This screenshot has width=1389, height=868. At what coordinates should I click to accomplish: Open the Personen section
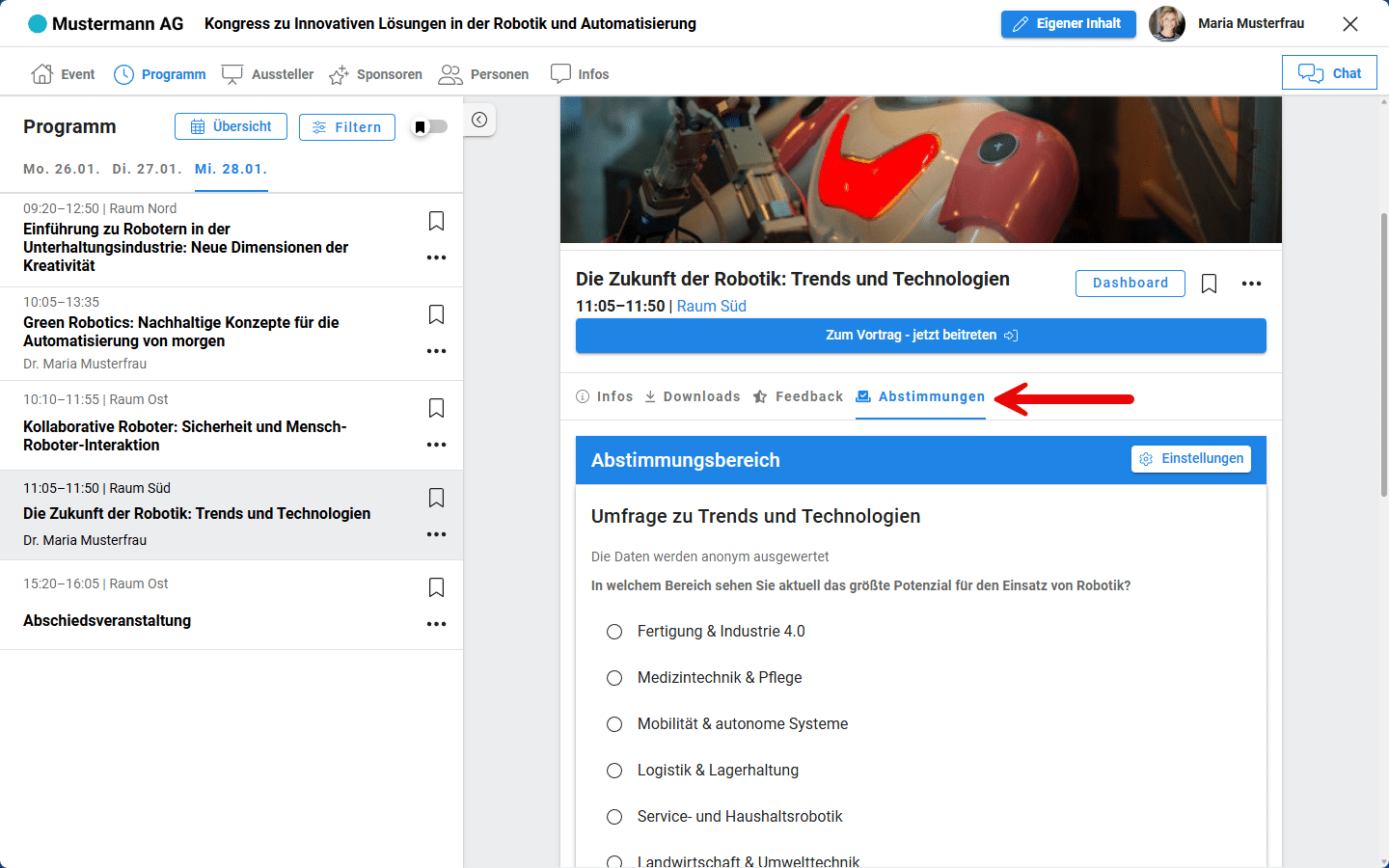[x=484, y=74]
